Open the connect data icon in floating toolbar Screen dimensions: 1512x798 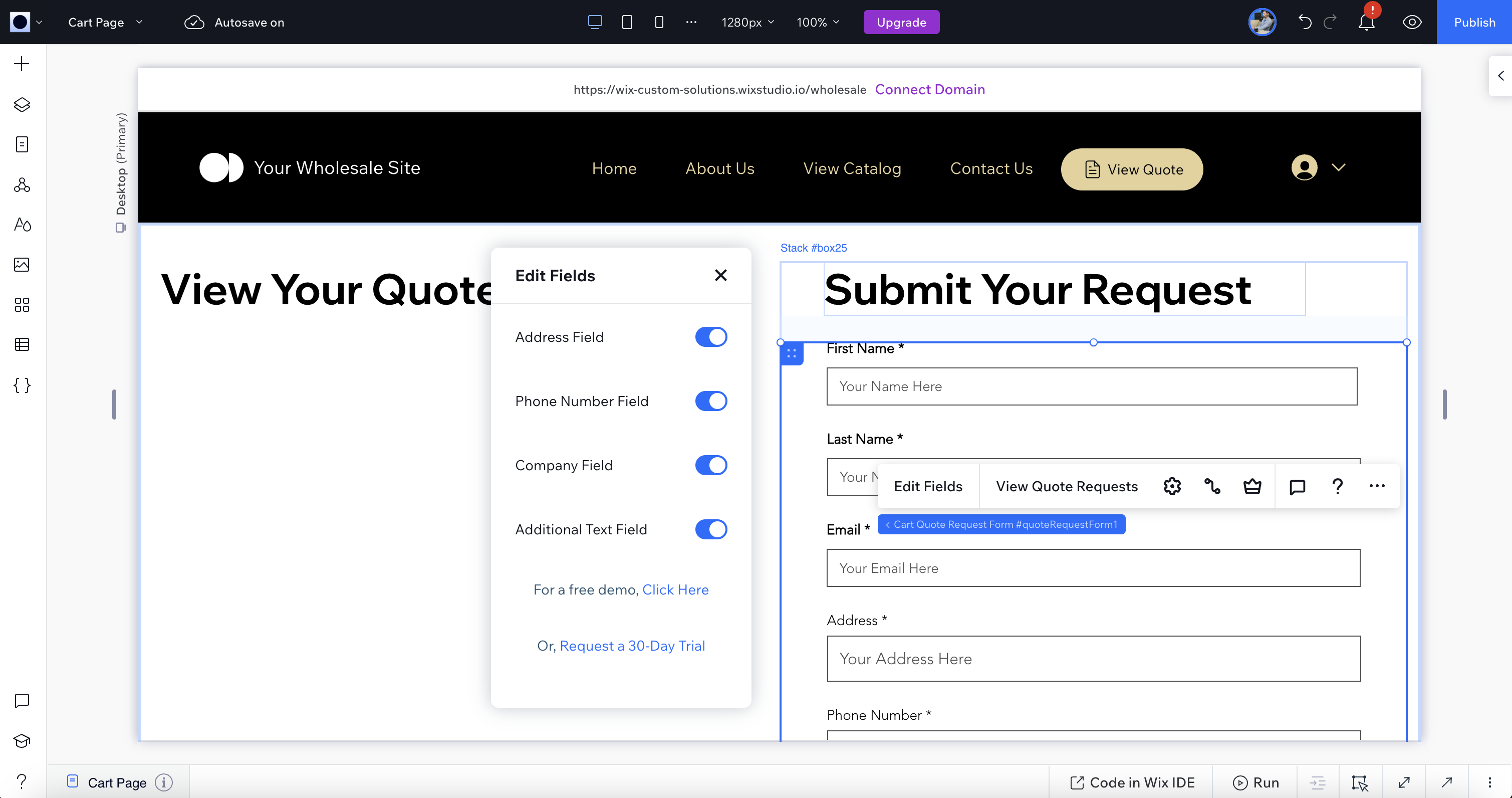1212,486
